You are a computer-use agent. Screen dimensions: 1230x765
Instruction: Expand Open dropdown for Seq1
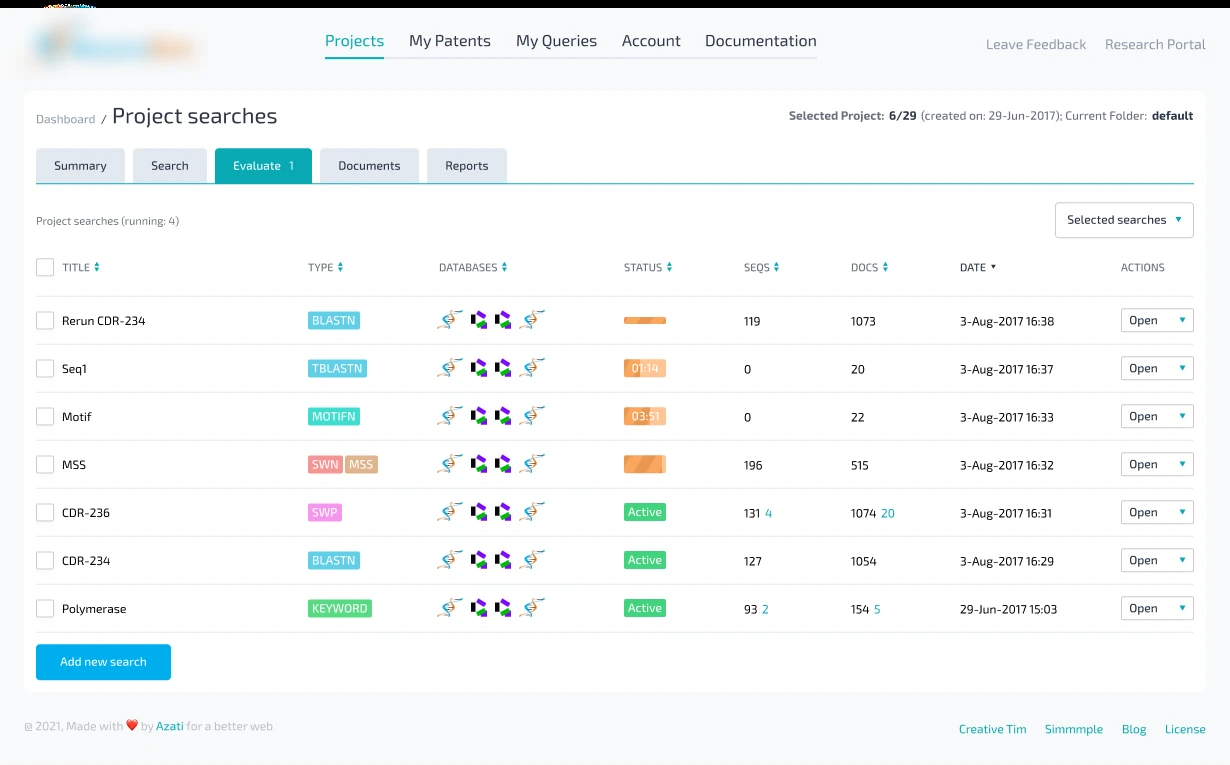tap(1157, 369)
